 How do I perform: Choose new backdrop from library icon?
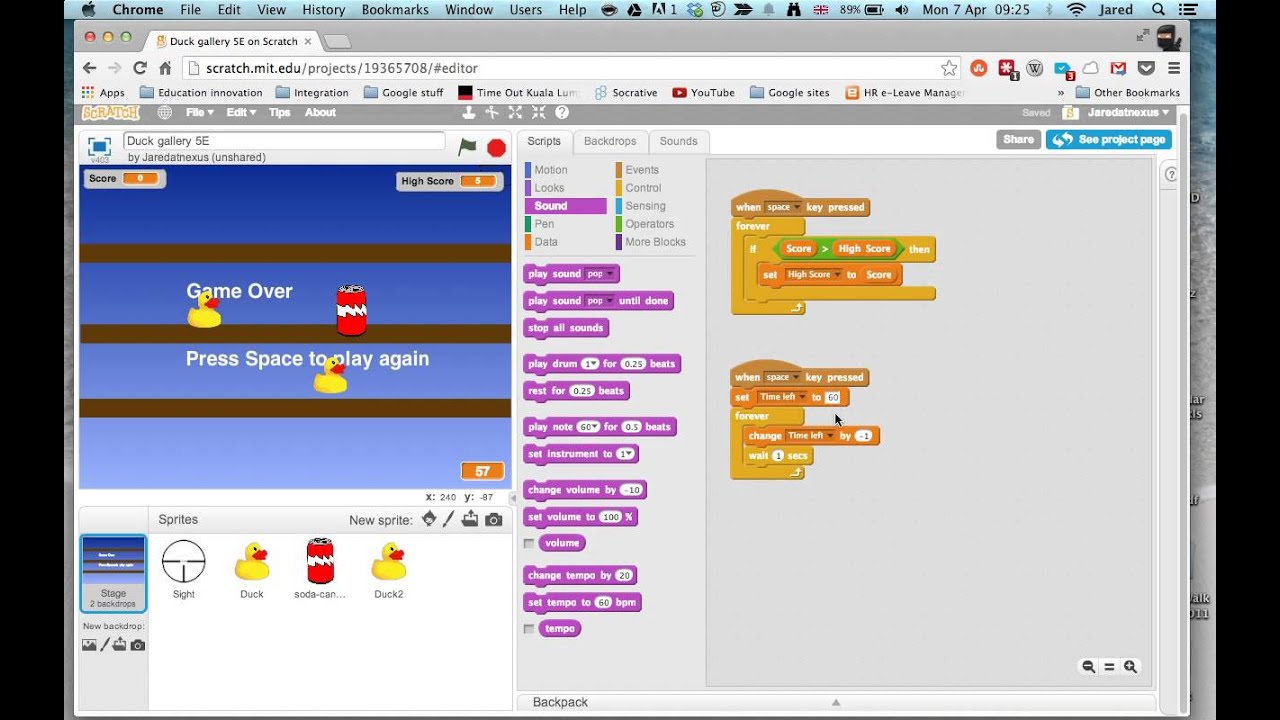coord(89,645)
